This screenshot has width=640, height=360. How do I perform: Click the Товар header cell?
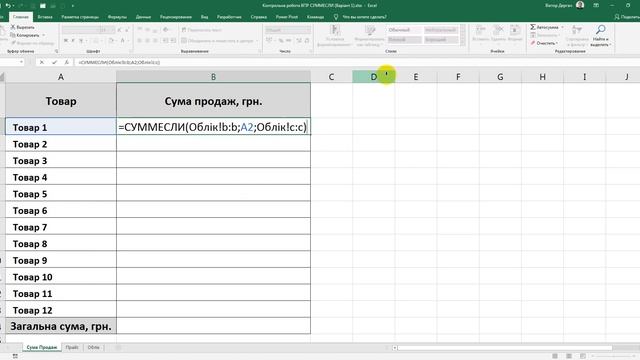pyautogui.click(x=61, y=101)
